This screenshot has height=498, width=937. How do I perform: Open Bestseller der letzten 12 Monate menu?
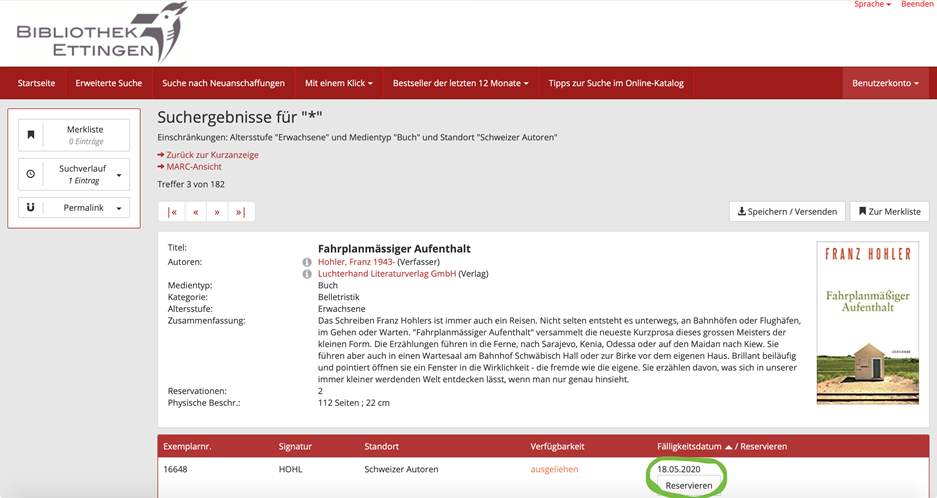(461, 83)
